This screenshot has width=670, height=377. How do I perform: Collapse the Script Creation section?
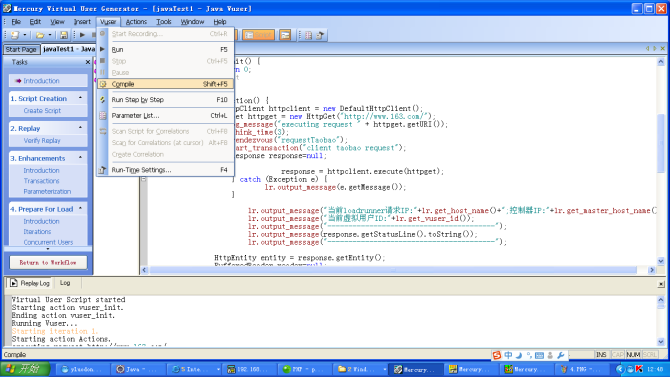[80, 98]
